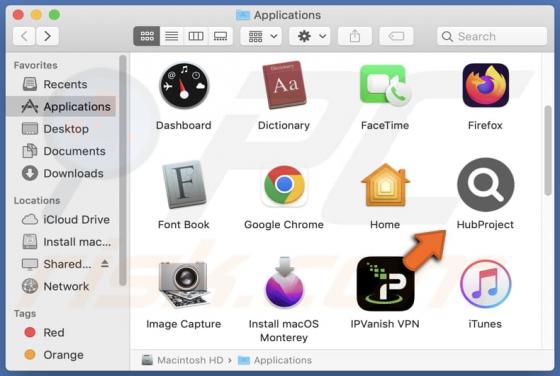Select the IPVanish VPN app icon
This screenshot has height=376, width=560.
(385, 284)
